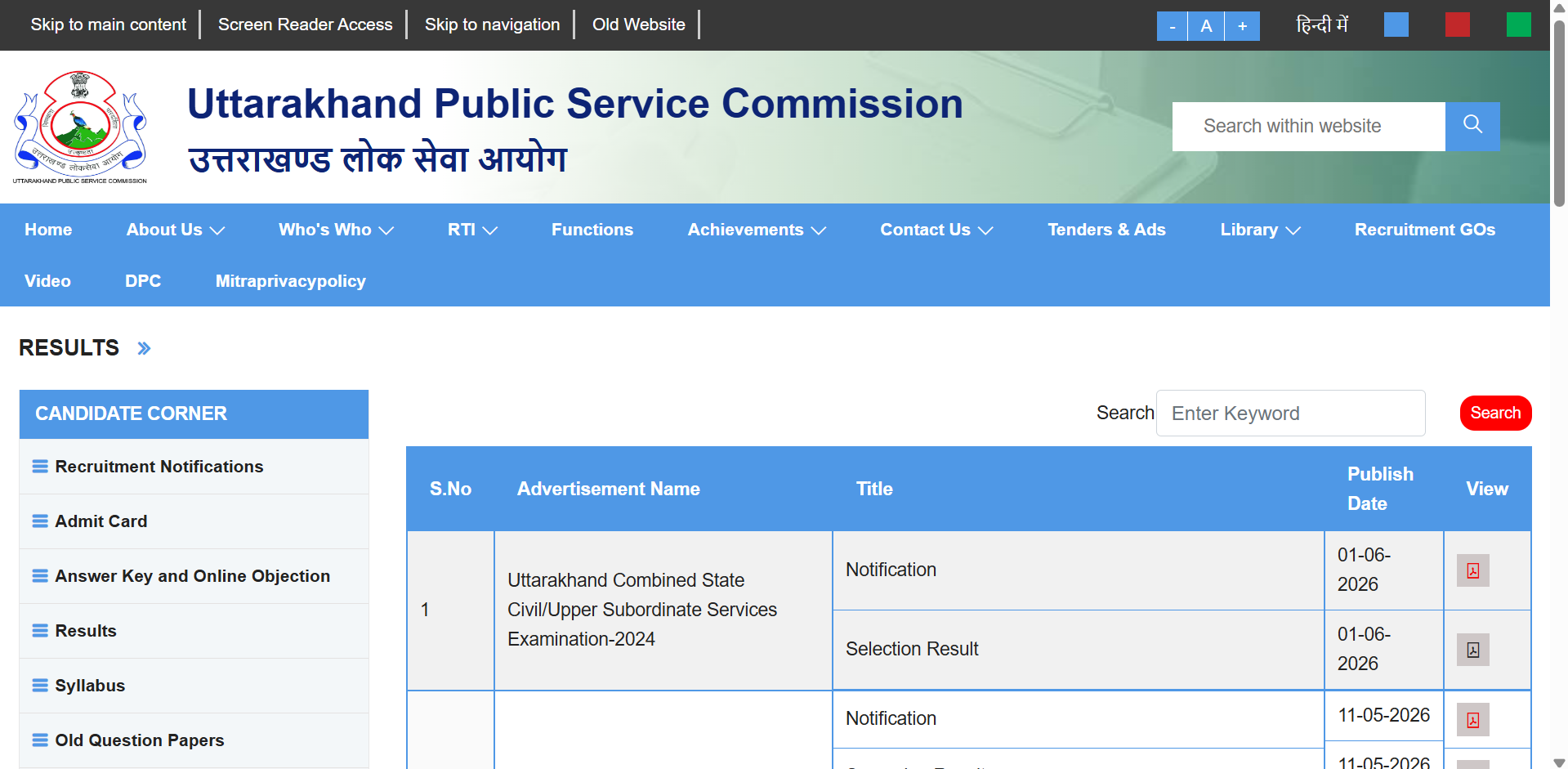Image resolution: width=1568 pixels, height=769 pixels.
Task: Focus the Search within website field
Action: [1309, 126]
